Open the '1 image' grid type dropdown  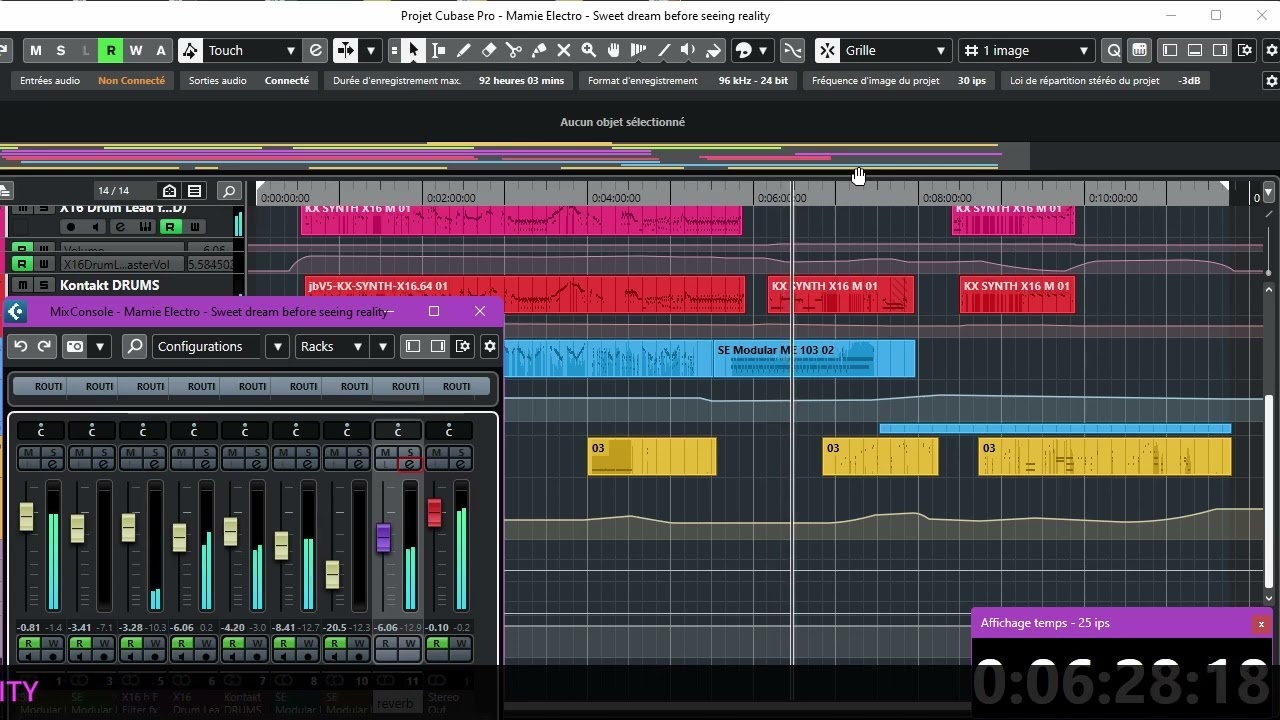pyautogui.click(x=1027, y=50)
